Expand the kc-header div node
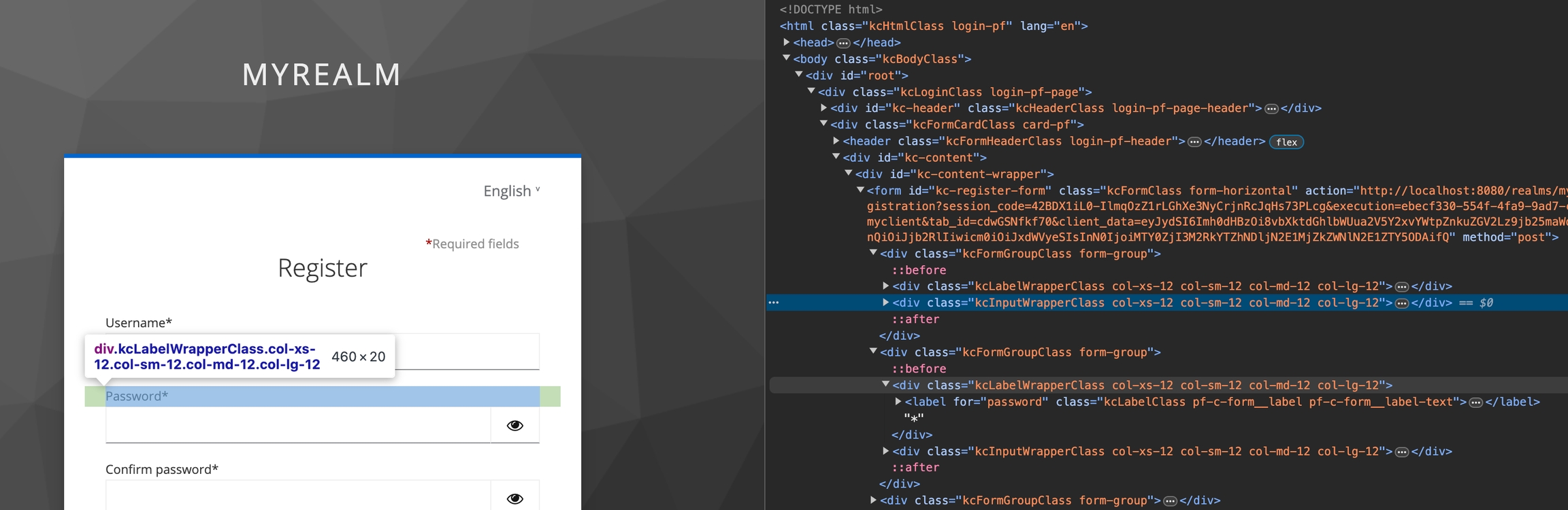This screenshot has width=1568, height=510. 824,108
